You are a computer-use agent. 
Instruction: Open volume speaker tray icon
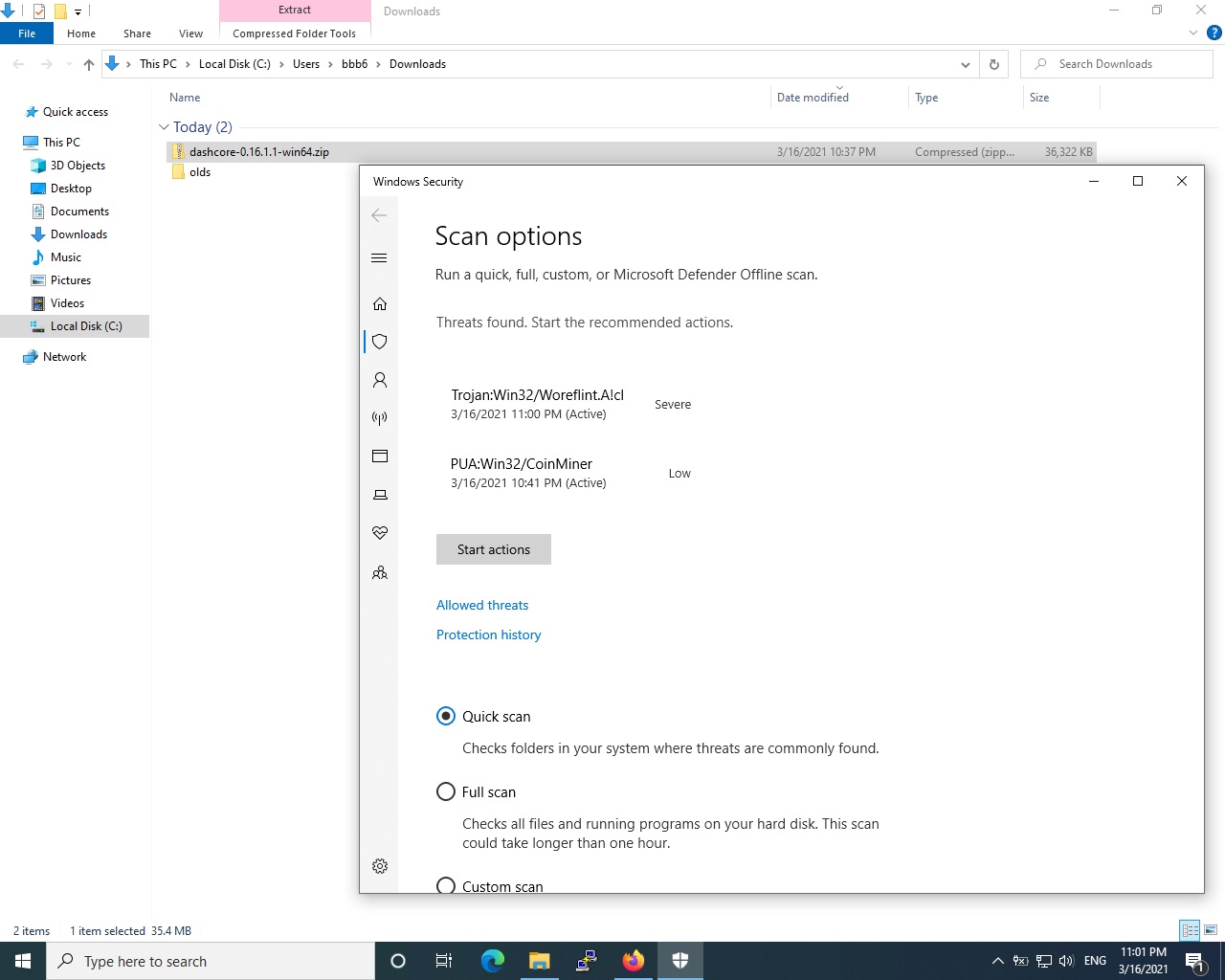1067,961
